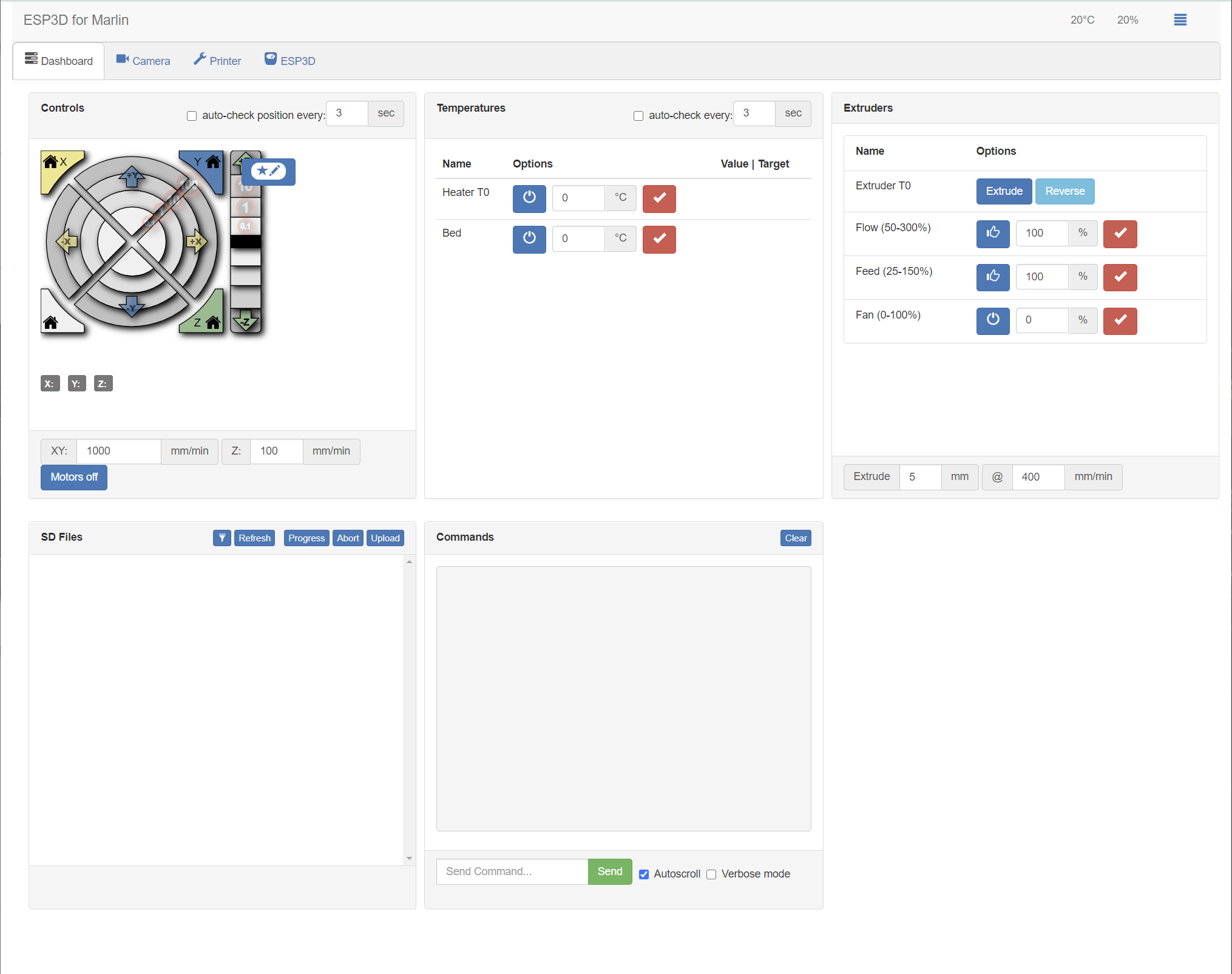Open the SD Files filter icon

pyautogui.click(x=222, y=538)
